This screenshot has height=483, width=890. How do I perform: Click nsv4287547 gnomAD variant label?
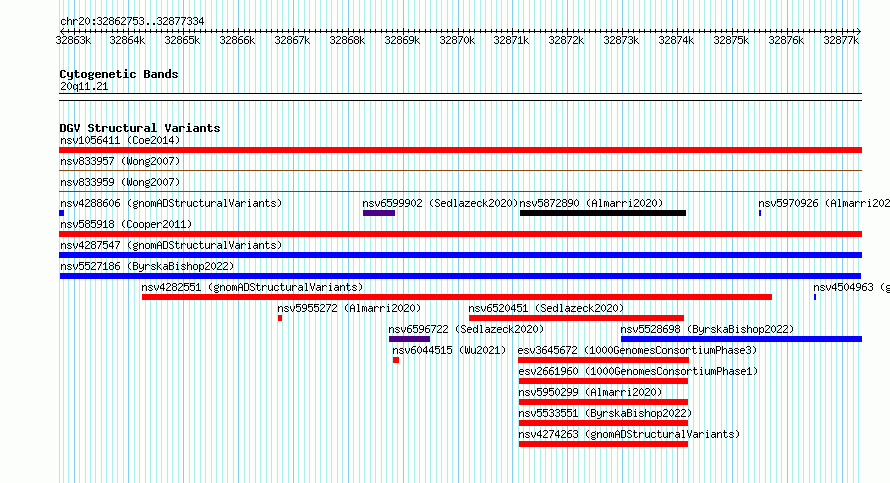tap(171, 245)
